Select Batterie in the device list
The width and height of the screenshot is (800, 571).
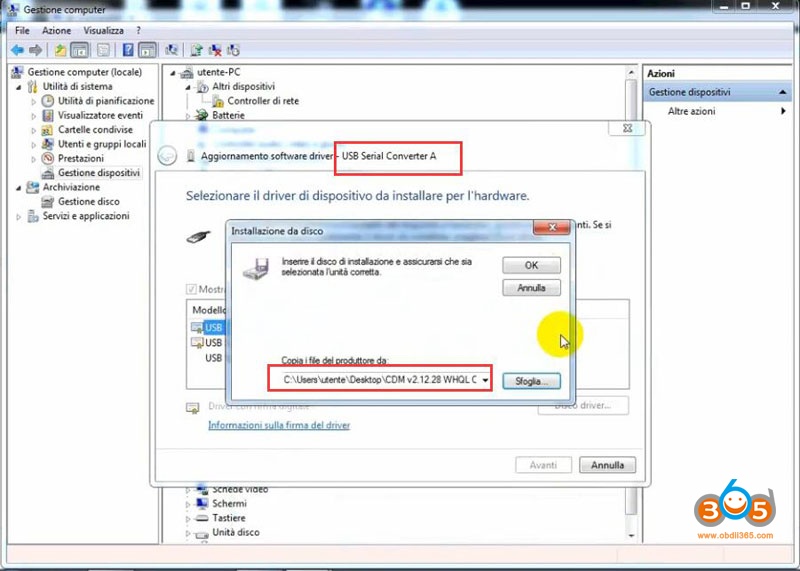[x=228, y=115]
